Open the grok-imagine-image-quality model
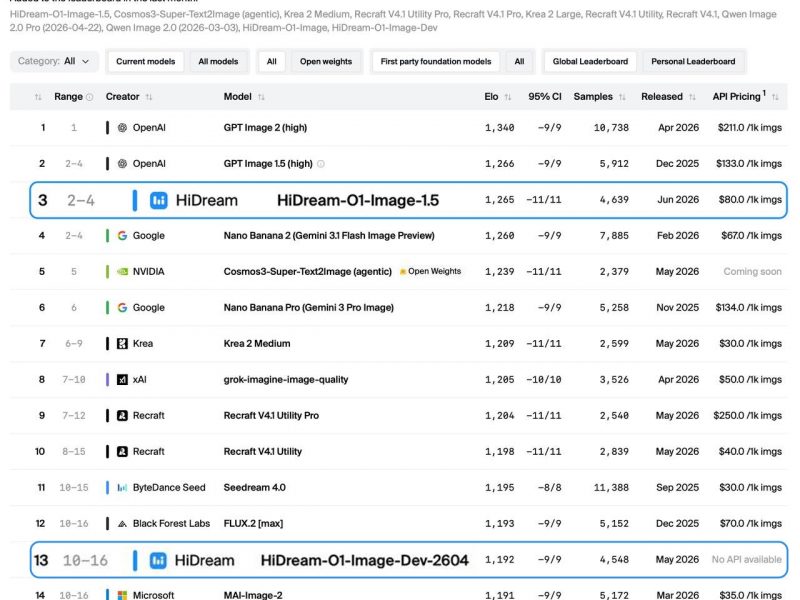Screen dimensions: 800x600 click(286, 380)
